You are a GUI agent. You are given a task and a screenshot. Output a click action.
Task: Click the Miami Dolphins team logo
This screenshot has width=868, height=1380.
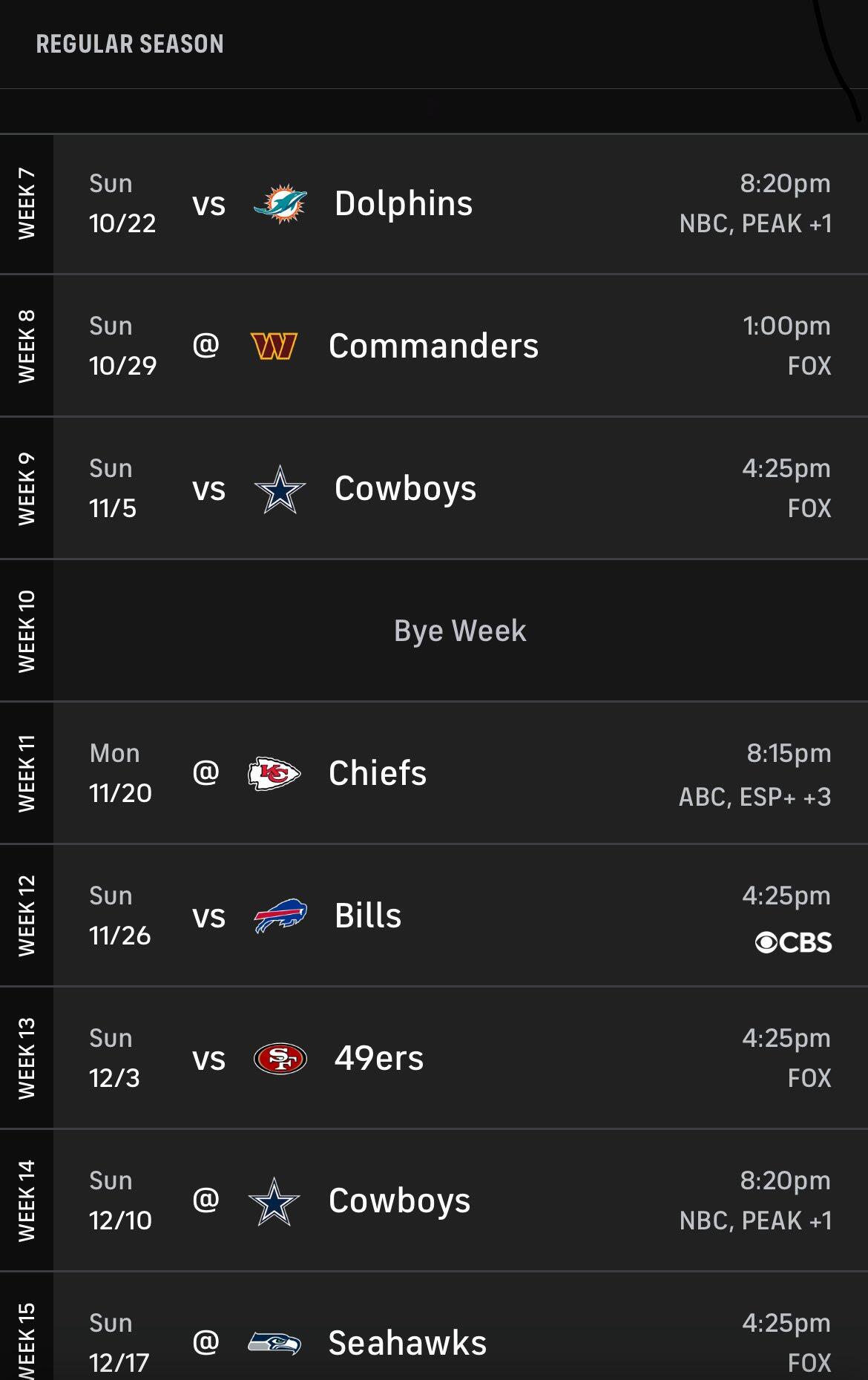pos(280,204)
